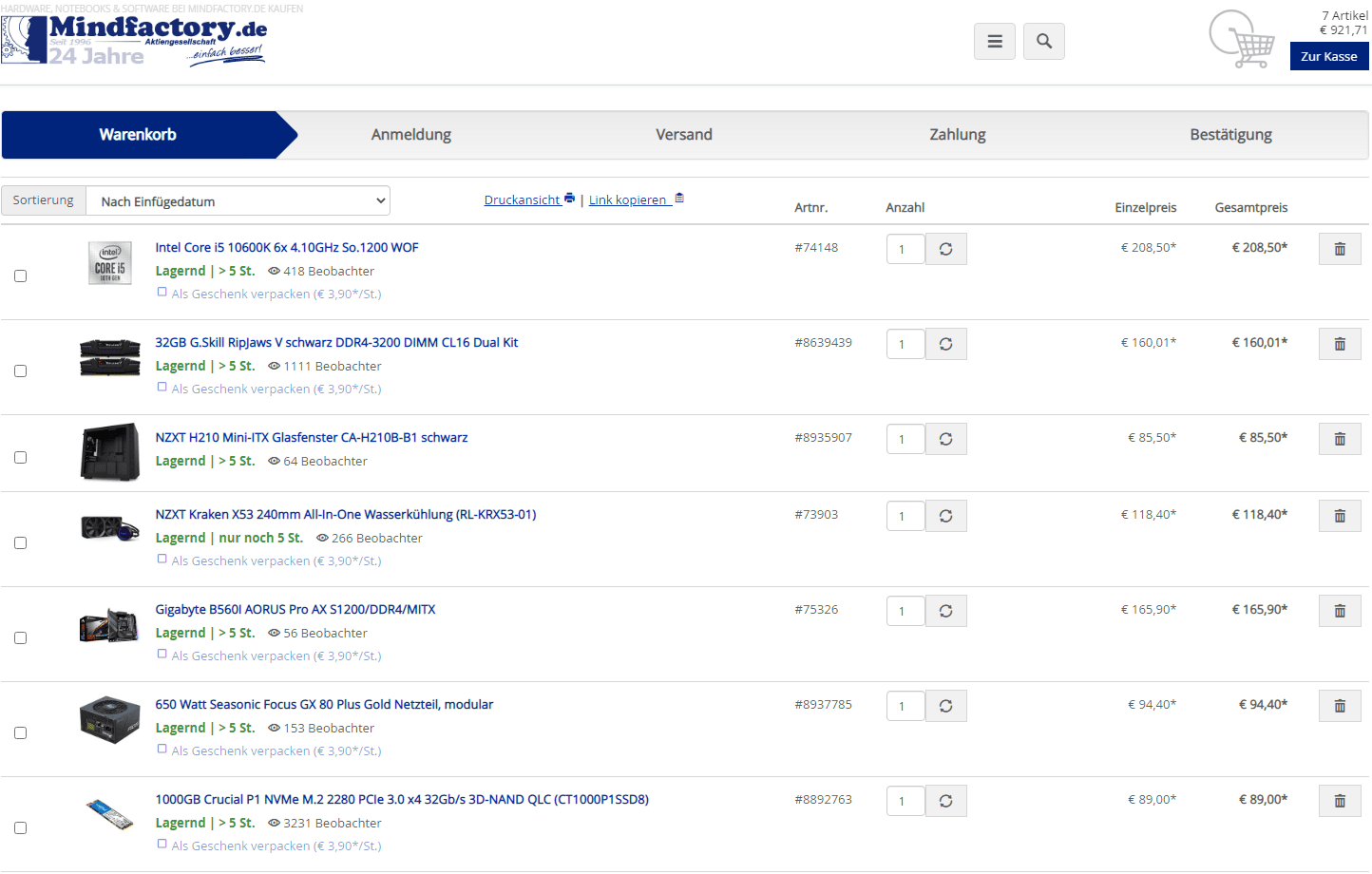This screenshot has height=874, width=1372.
Task: Click the Seasonic power supply thumbnail
Action: coord(110,719)
